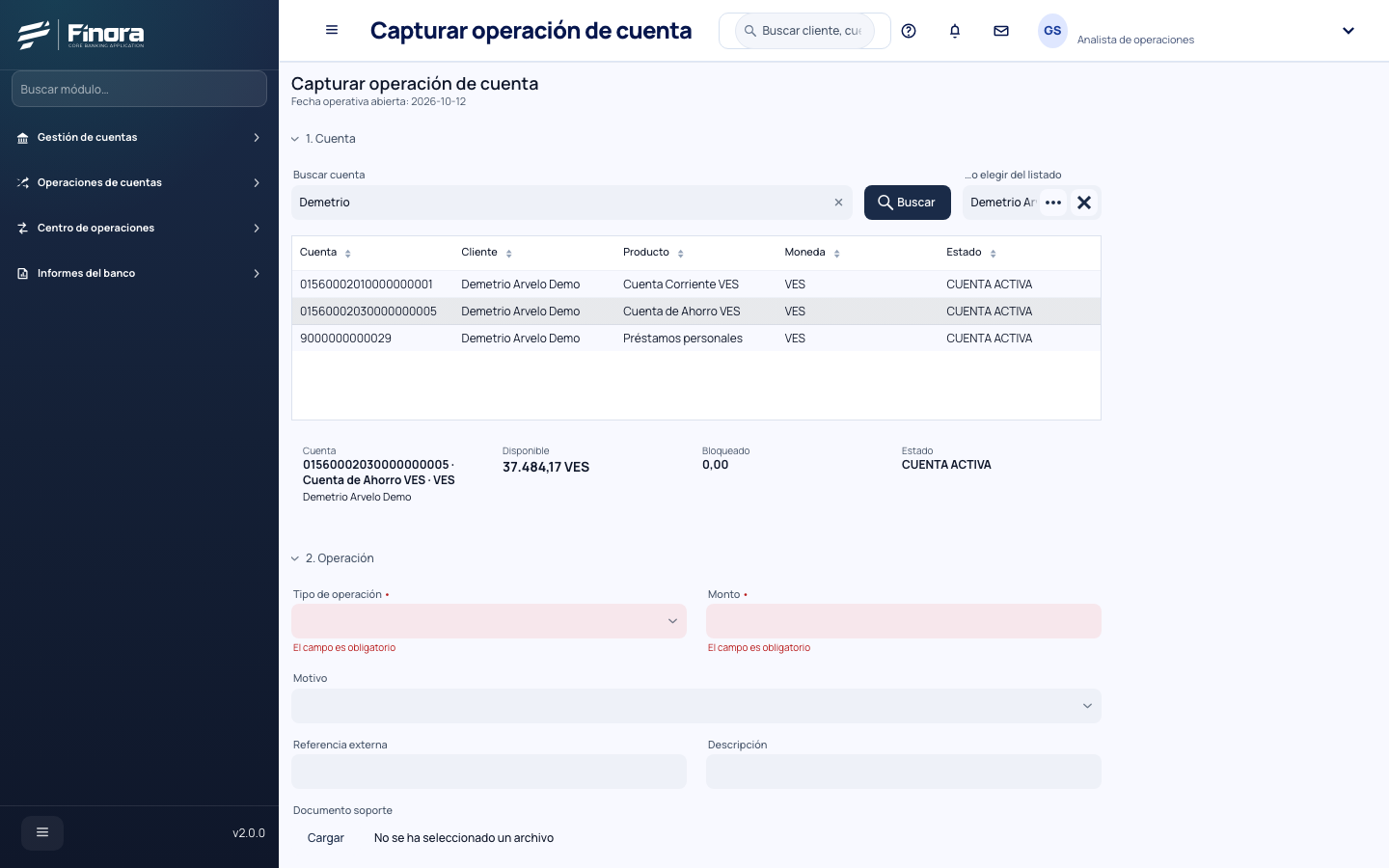Screen dimensions: 1389x868
Task: Open the notifications bell
Action: (955, 31)
